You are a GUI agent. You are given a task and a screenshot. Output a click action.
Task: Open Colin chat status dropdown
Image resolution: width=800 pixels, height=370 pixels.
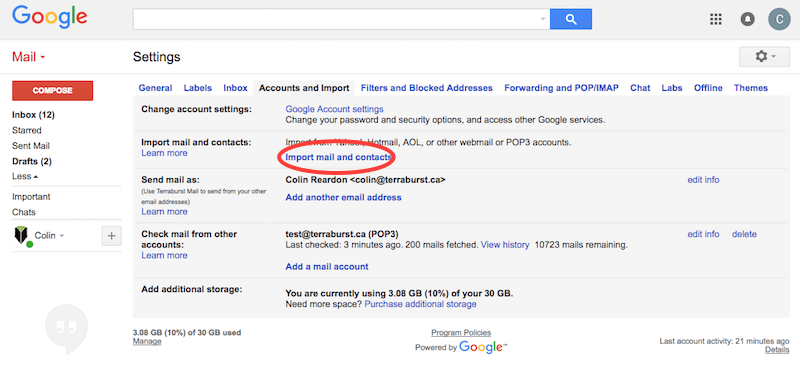[62, 236]
